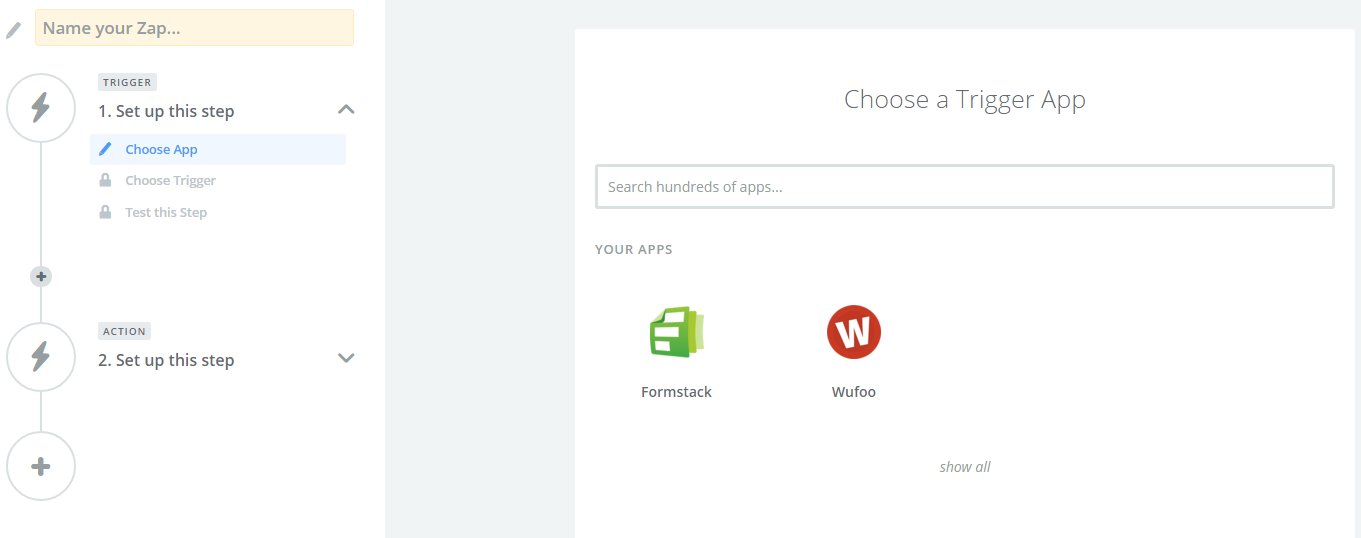Click lock icon next to Choose Trigger
This screenshot has height=538, width=1361.
pyautogui.click(x=105, y=181)
